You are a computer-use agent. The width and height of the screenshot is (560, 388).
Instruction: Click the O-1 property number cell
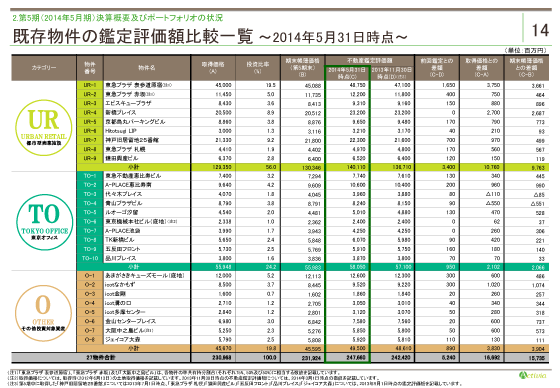(x=90, y=276)
